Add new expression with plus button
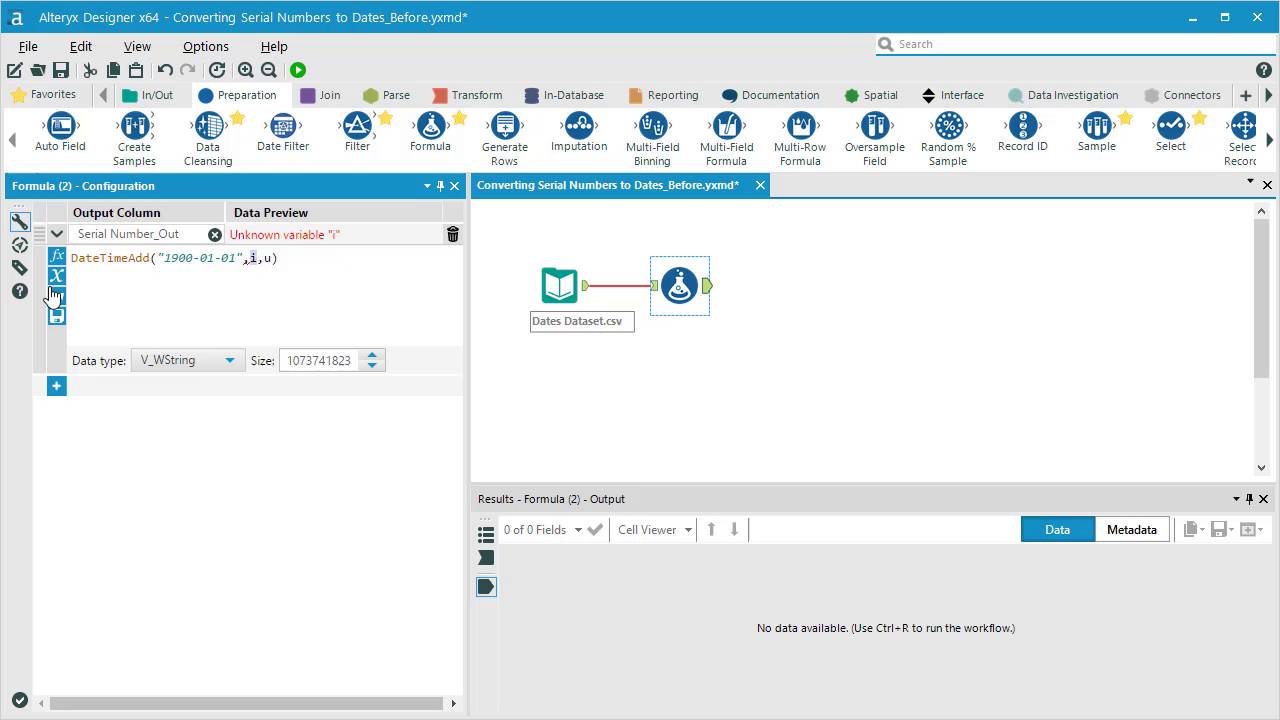Viewport: 1280px width, 720px height. [x=57, y=386]
